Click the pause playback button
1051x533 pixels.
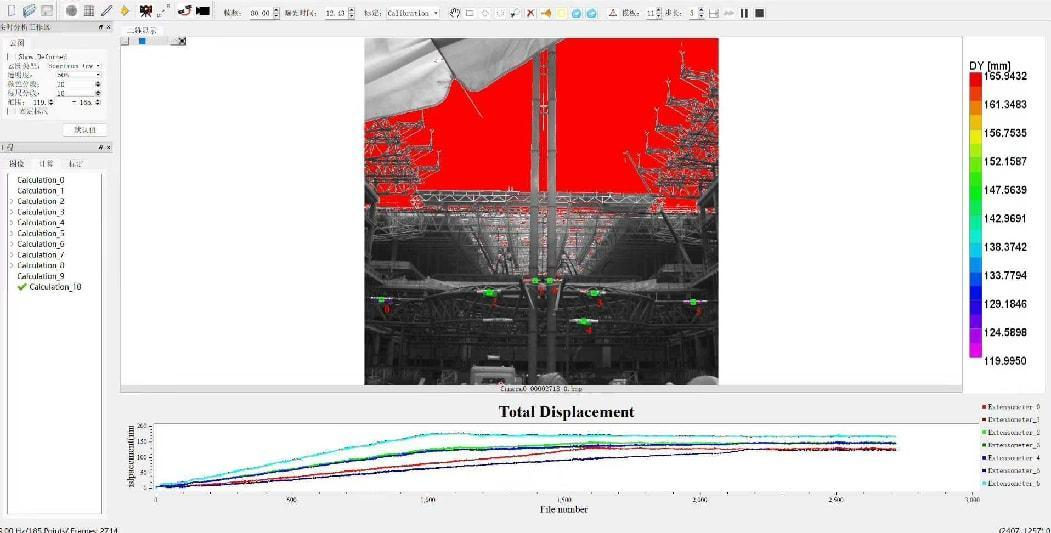click(745, 13)
